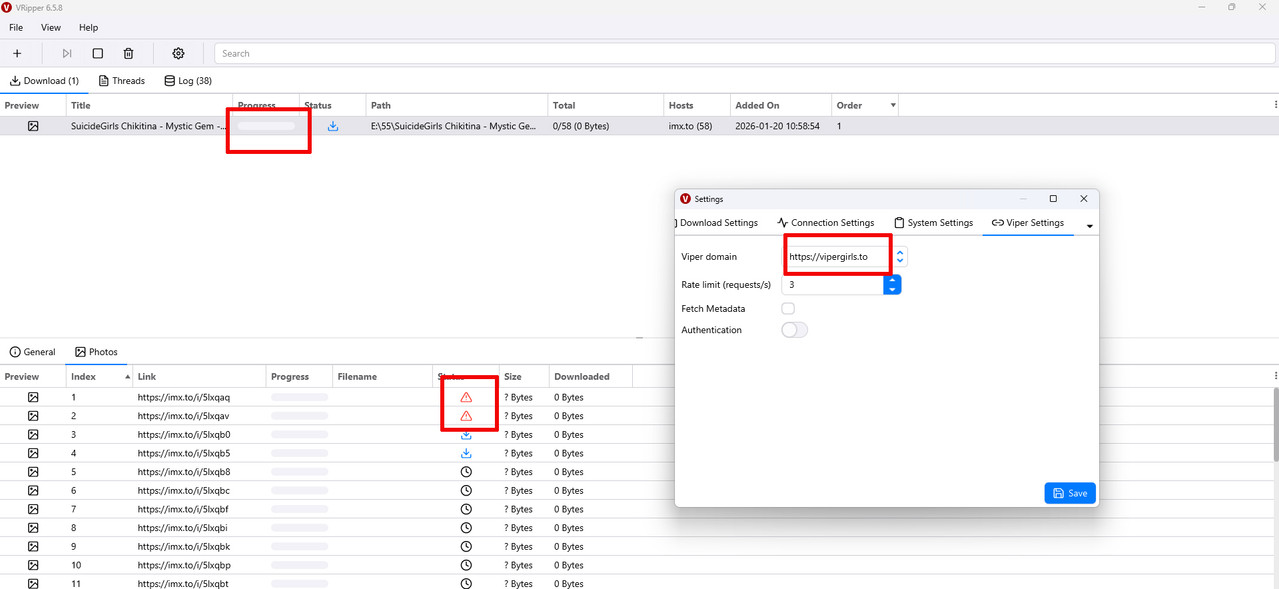Screen dimensions: 1279x589
Task: Sort by the Index column header
Action: click(x=100, y=376)
